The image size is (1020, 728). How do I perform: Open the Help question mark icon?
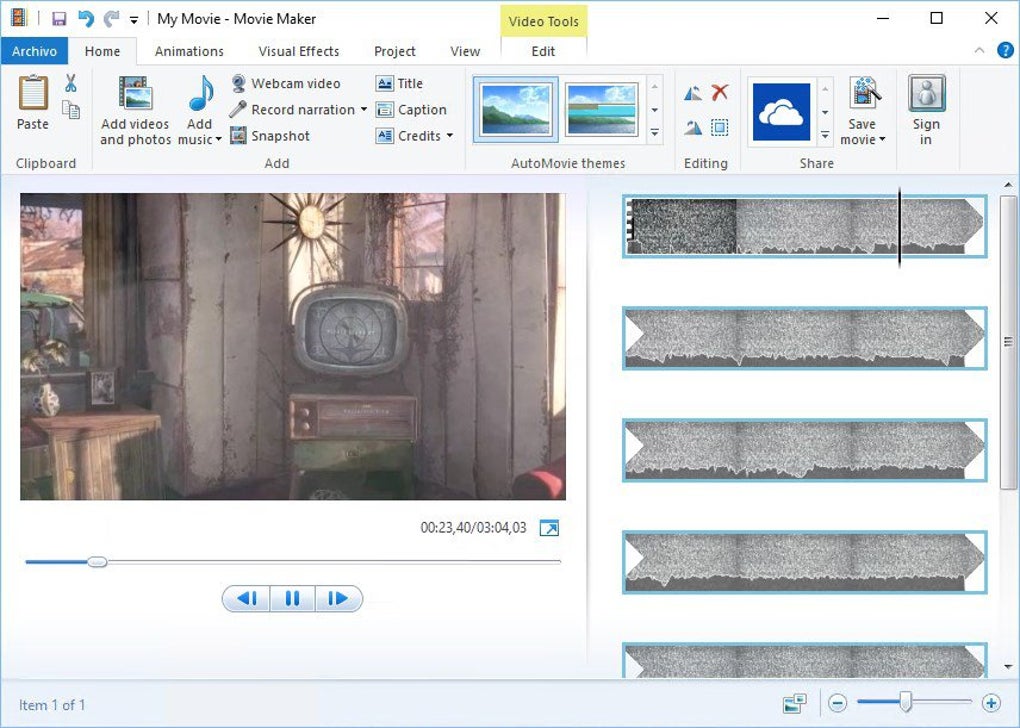tap(1005, 51)
